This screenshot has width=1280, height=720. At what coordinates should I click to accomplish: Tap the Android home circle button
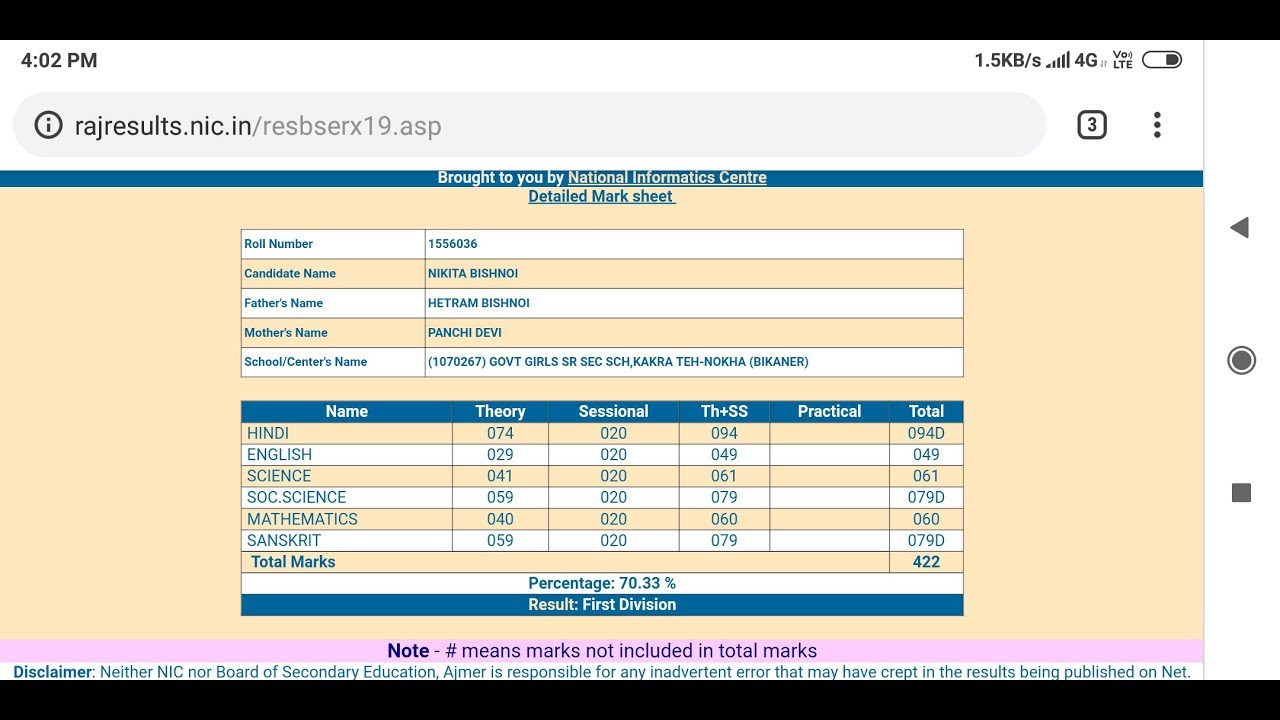pos(1241,360)
